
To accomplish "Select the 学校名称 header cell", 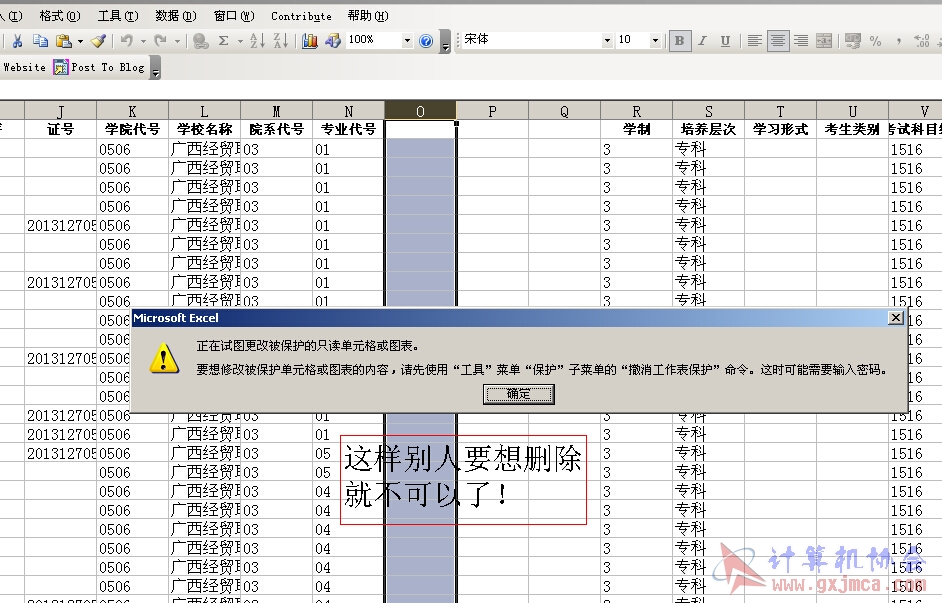I will [204, 129].
